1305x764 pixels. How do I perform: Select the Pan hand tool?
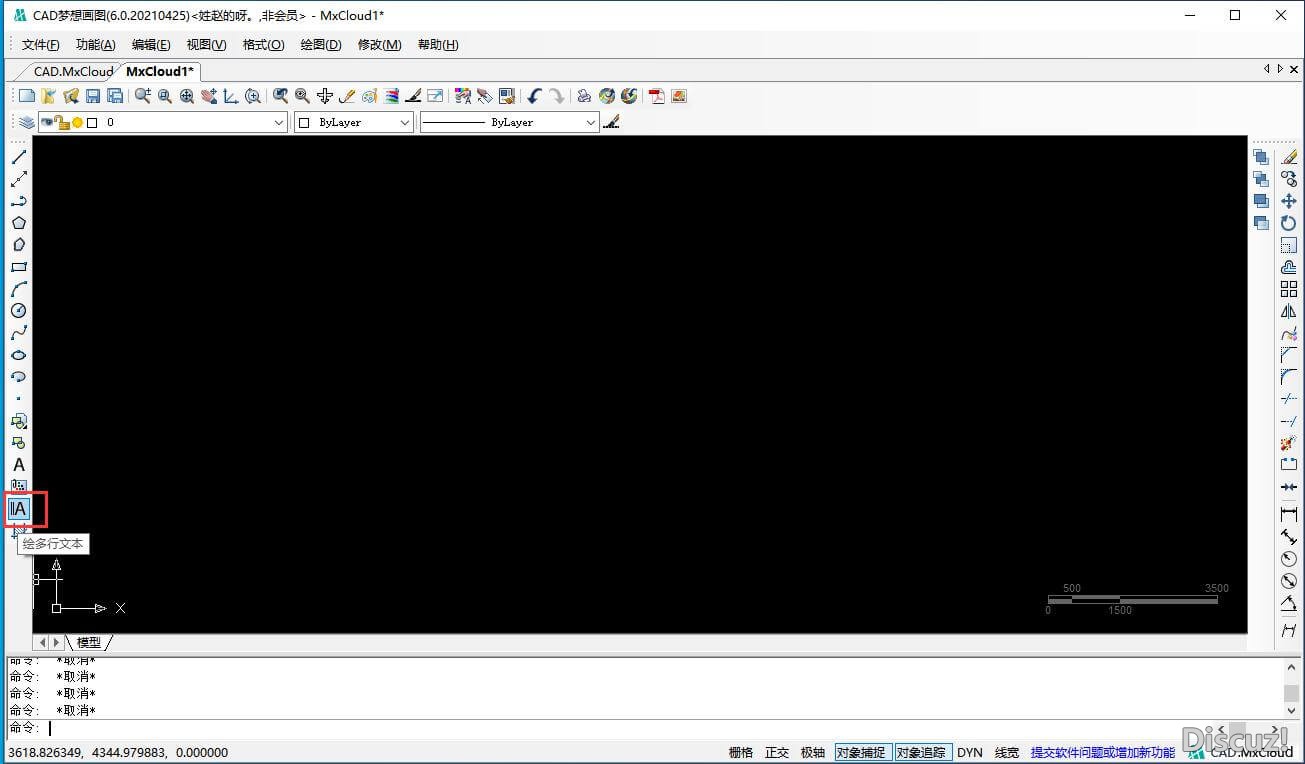pyautogui.click(x=209, y=96)
